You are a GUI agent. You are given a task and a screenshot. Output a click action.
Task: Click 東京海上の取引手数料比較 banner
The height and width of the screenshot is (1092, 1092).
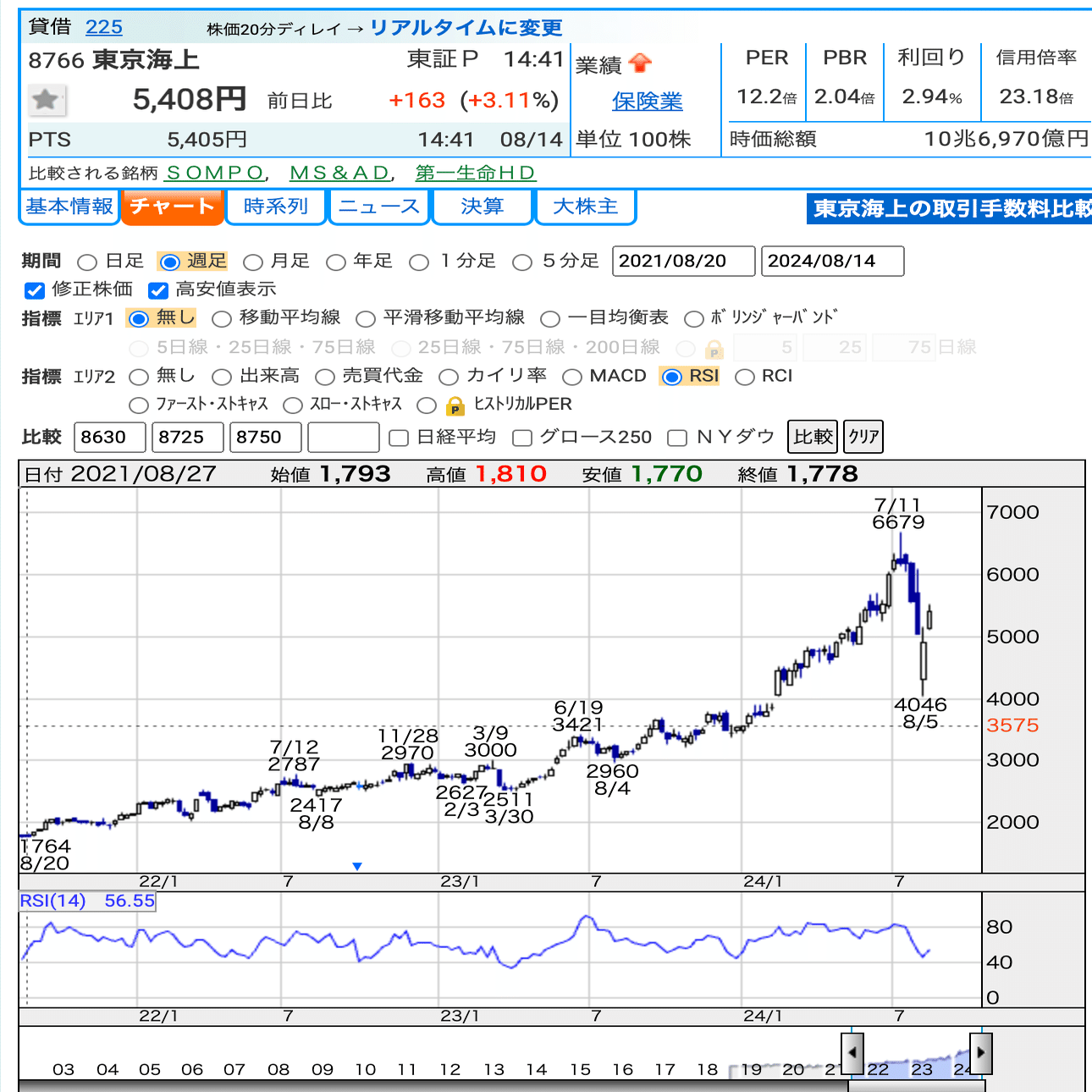(x=949, y=208)
